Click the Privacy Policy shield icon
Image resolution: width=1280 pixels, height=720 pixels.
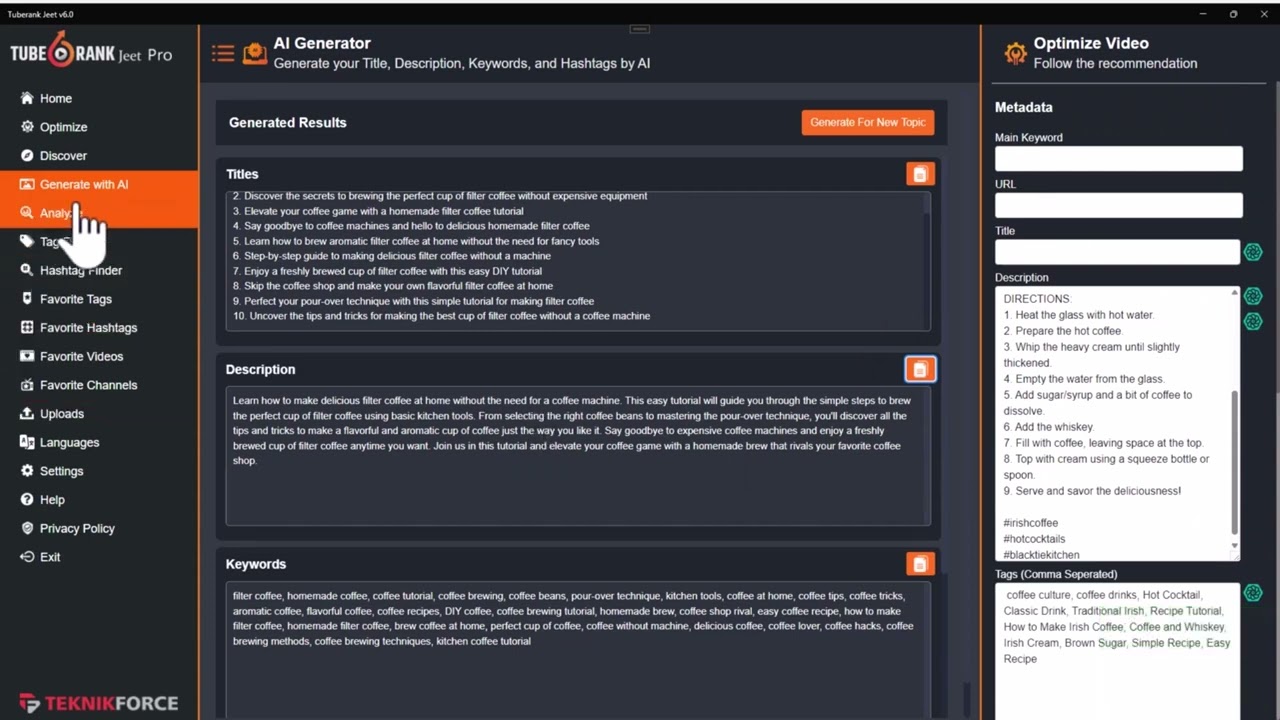(x=27, y=528)
